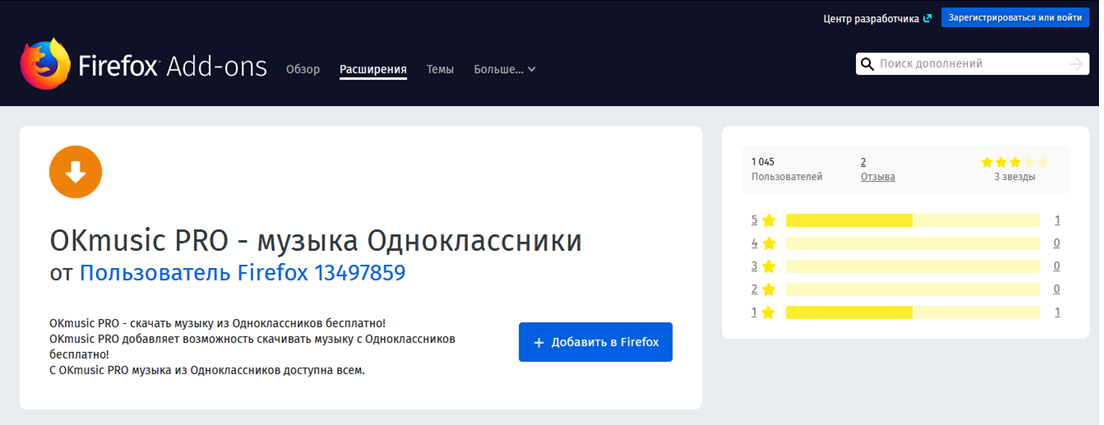Click the 4-star row review count 0
Viewport: 1104px width, 425px height.
(x=1057, y=243)
